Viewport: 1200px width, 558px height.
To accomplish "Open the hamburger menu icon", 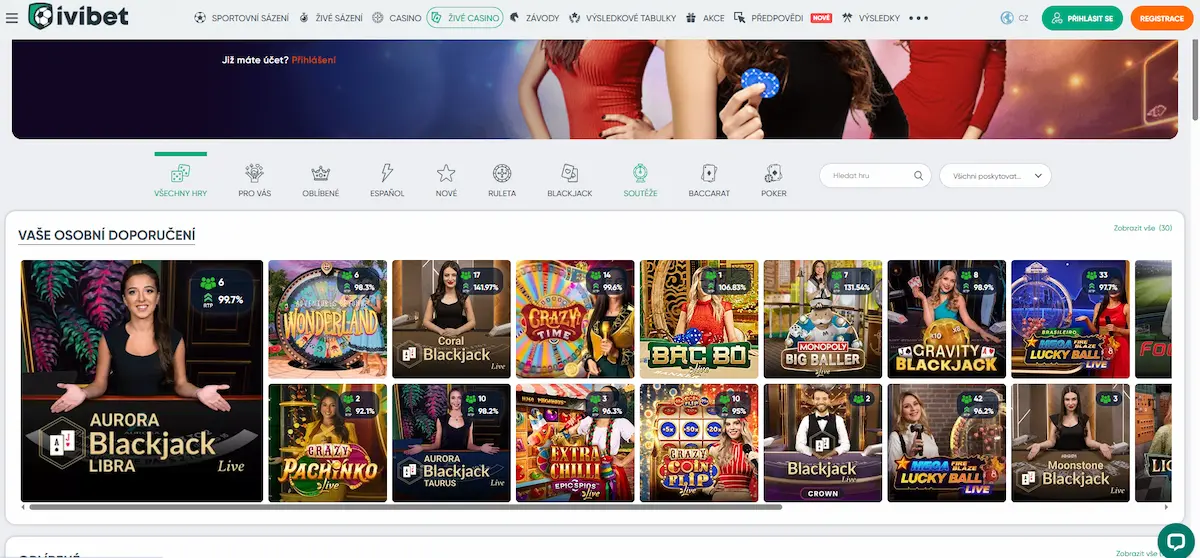I will [x=12, y=18].
